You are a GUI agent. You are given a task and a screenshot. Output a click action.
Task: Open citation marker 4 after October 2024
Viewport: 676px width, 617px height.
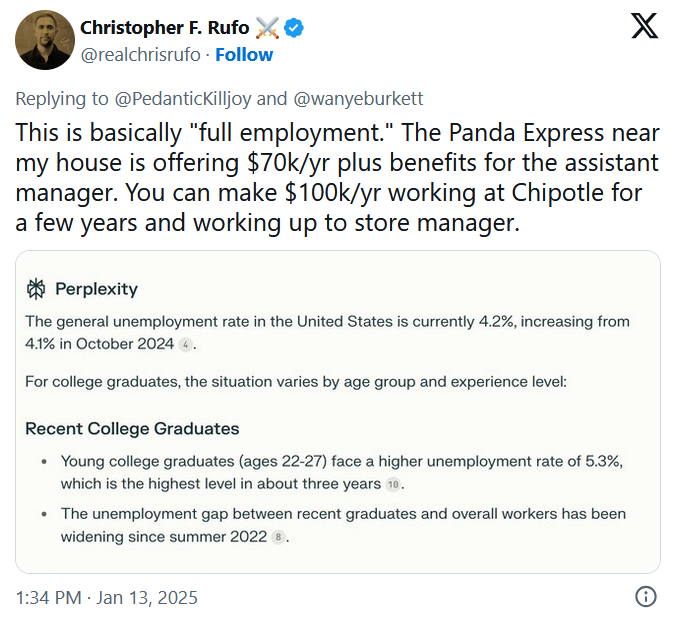(185, 345)
